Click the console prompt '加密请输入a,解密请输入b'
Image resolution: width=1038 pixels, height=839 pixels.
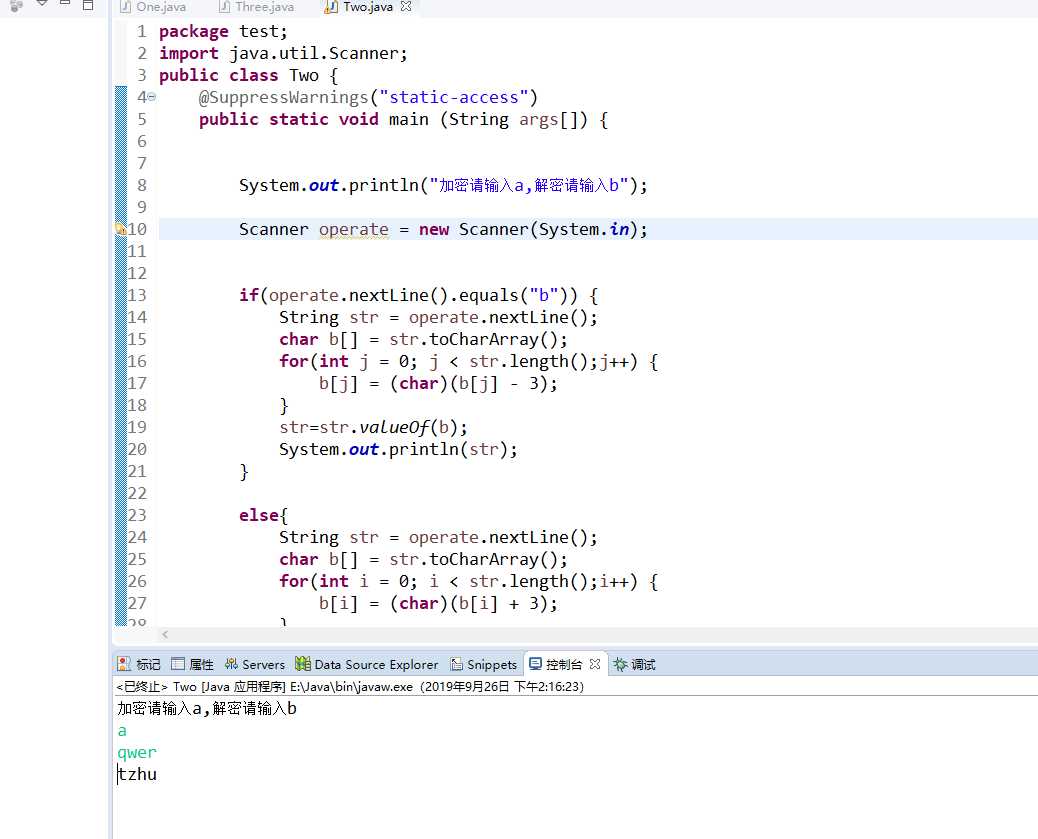tap(207, 709)
